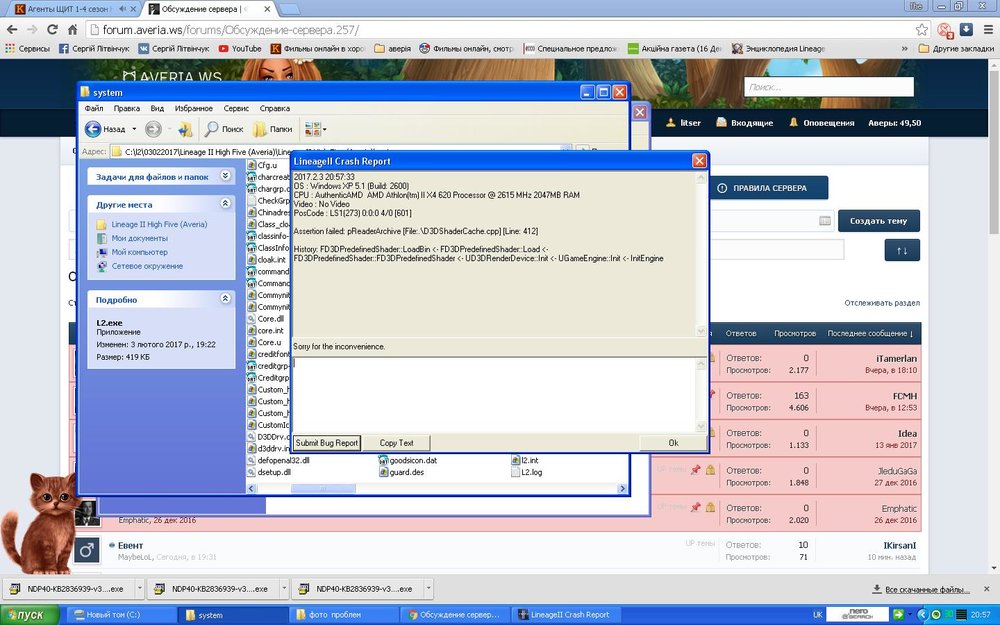This screenshot has width=1000, height=625.
Task: Click Ok in the crash report dialog
Action: coord(673,443)
